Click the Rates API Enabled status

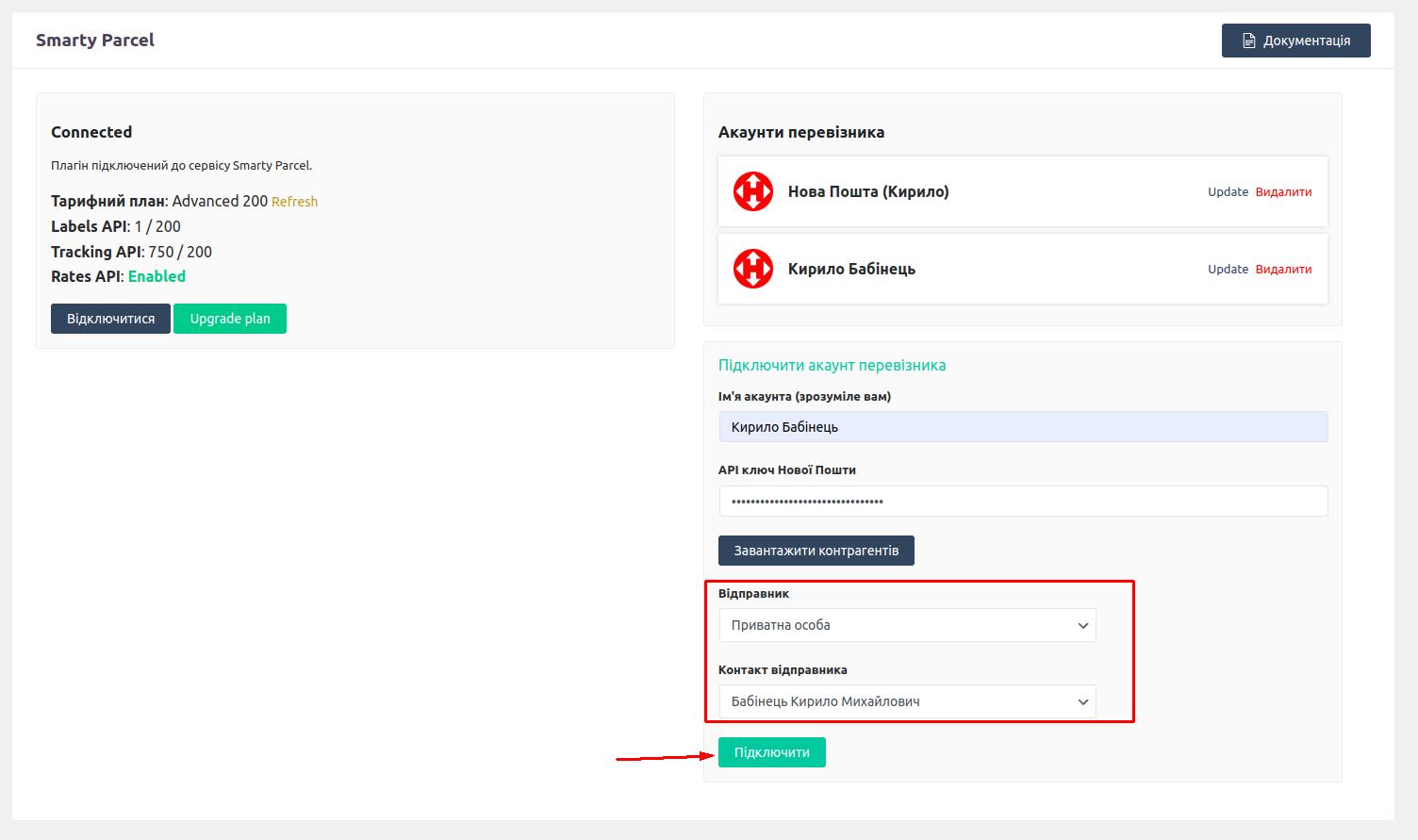157,276
